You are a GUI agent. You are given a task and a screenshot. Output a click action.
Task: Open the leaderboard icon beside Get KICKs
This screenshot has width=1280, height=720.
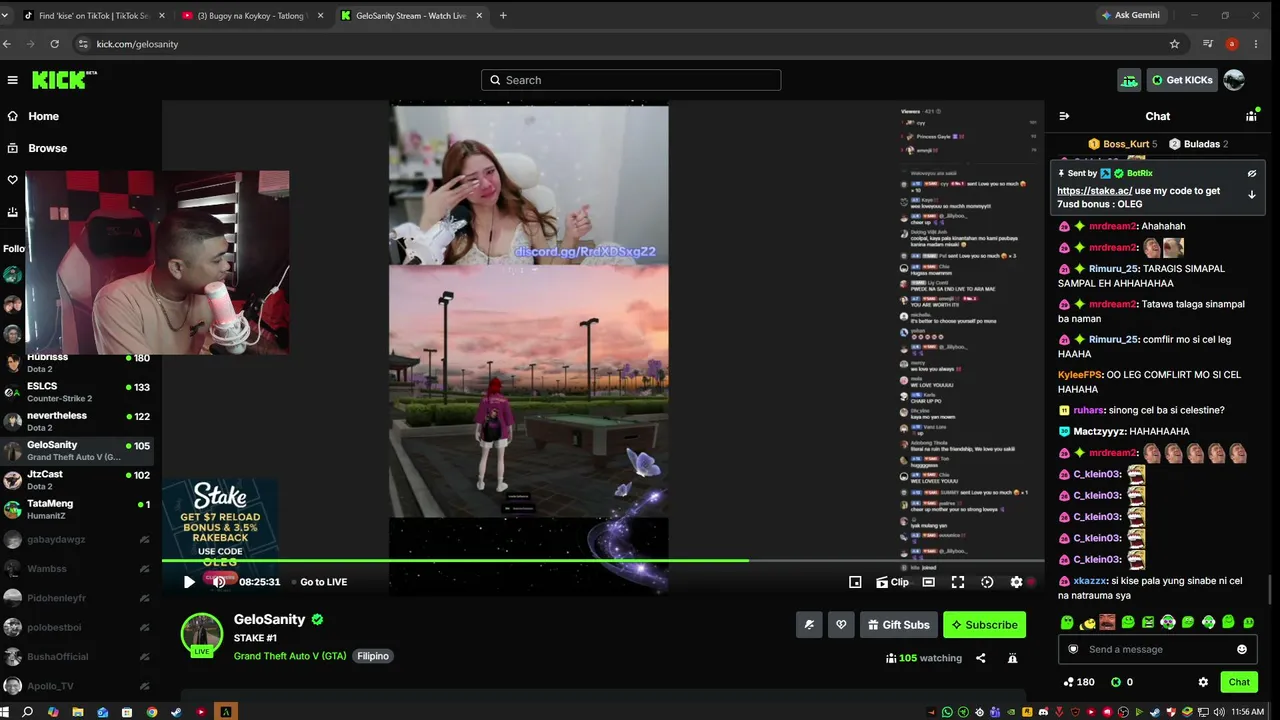pos(1129,80)
